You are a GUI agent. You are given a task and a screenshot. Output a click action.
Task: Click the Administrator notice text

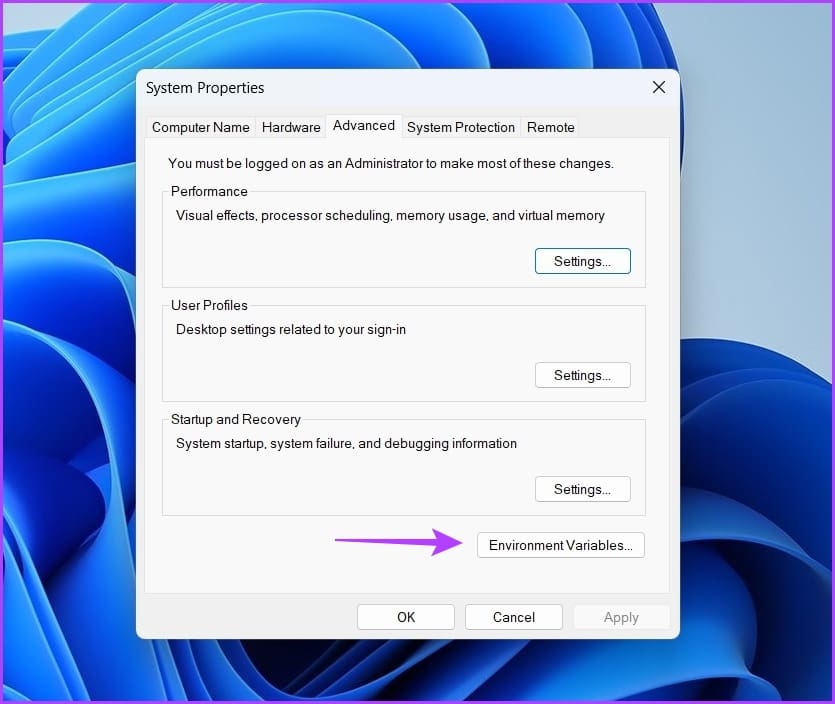coord(391,163)
